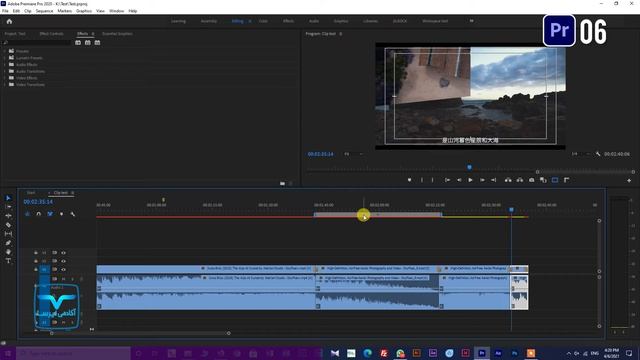Viewport: 640px width, 360px height.
Task: Open the Sequence menu
Action: (44, 11)
